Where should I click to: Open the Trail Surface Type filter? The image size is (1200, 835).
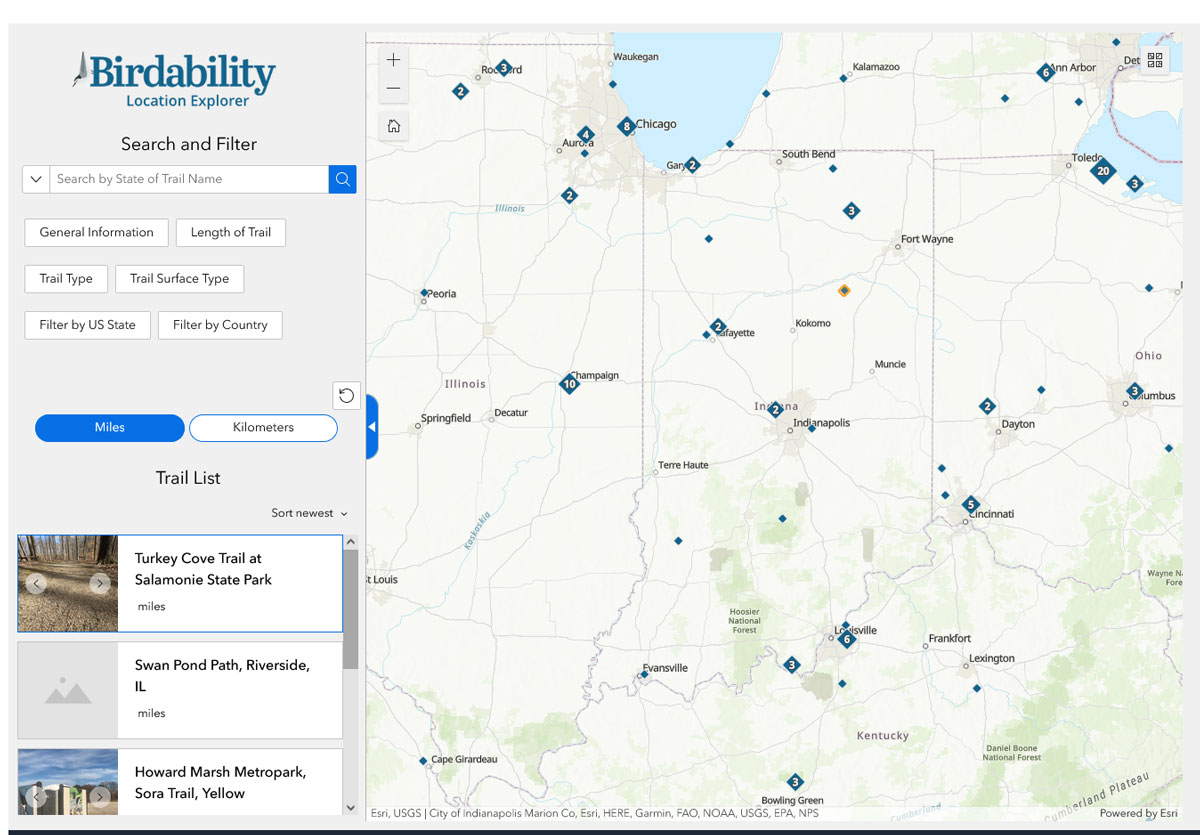pos(179,279)
